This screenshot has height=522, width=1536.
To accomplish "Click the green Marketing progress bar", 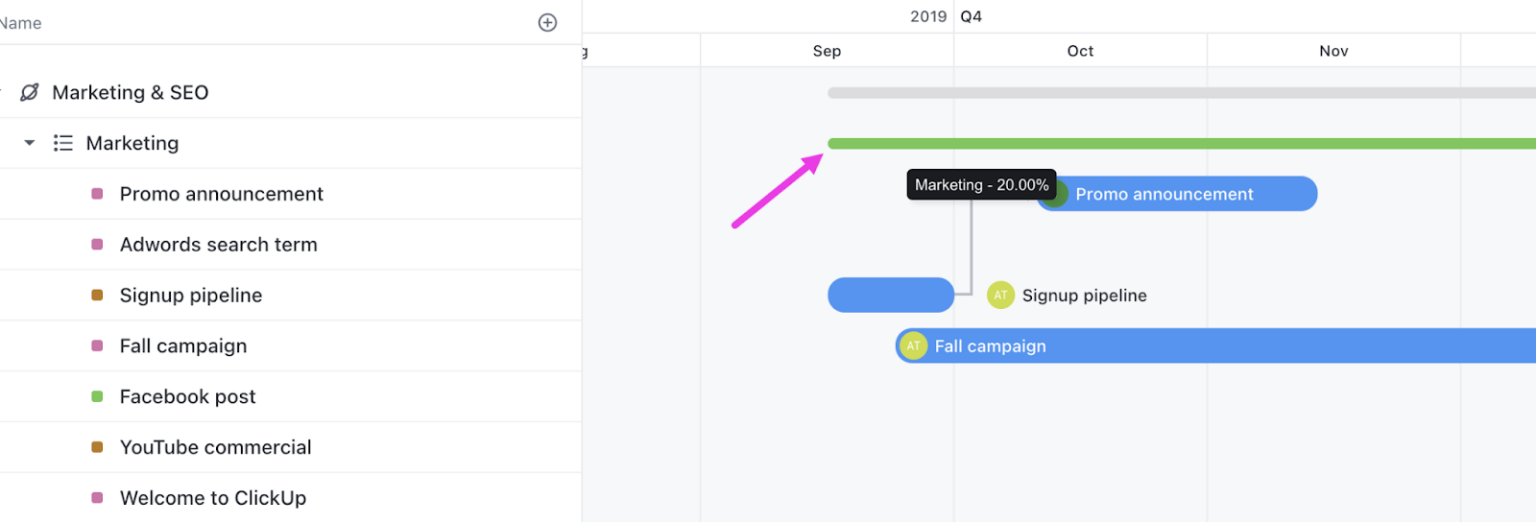I will click(x=1181, y=143).
